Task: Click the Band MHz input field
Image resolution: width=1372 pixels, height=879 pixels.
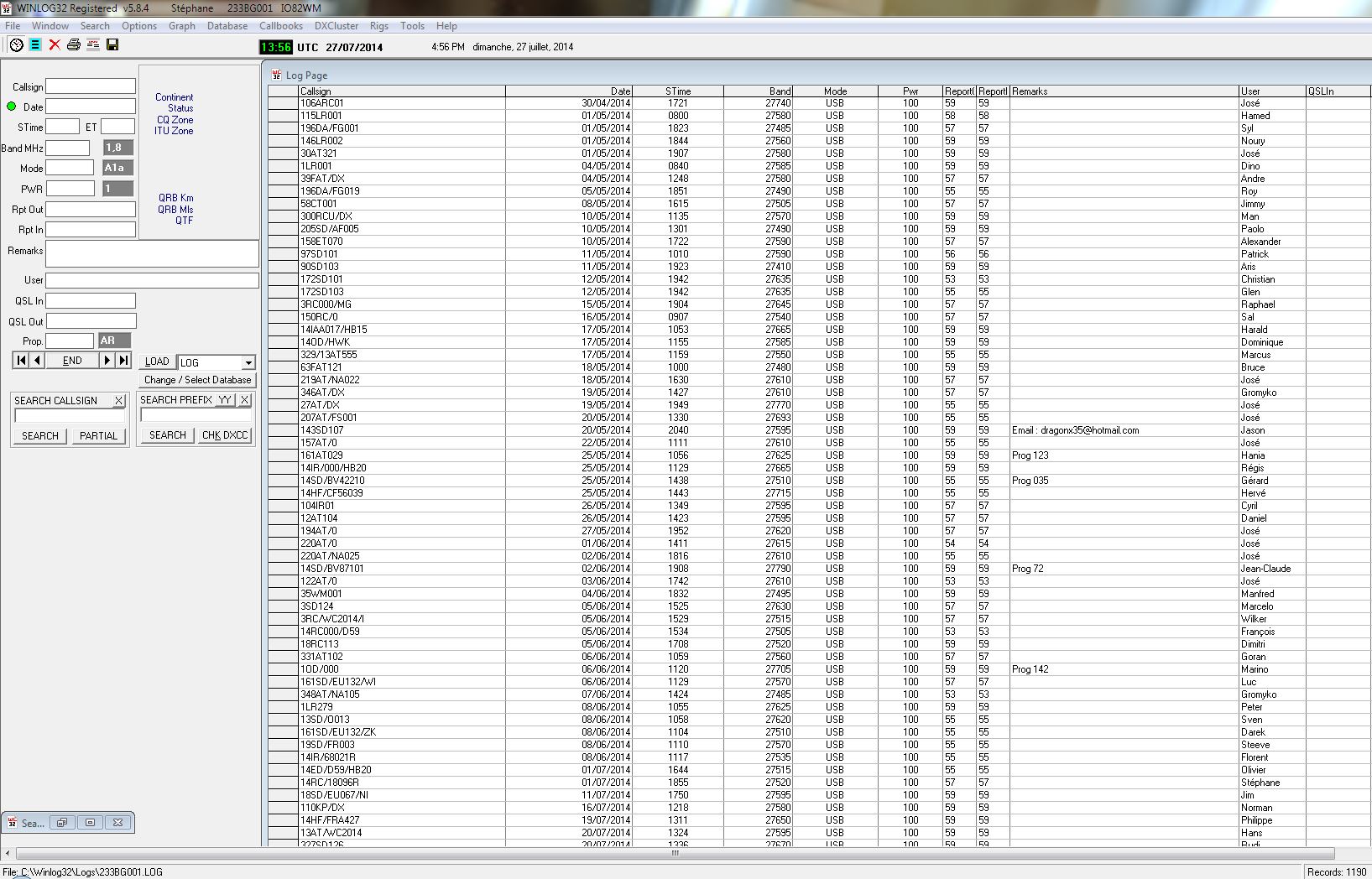Action: coord(68,148)
